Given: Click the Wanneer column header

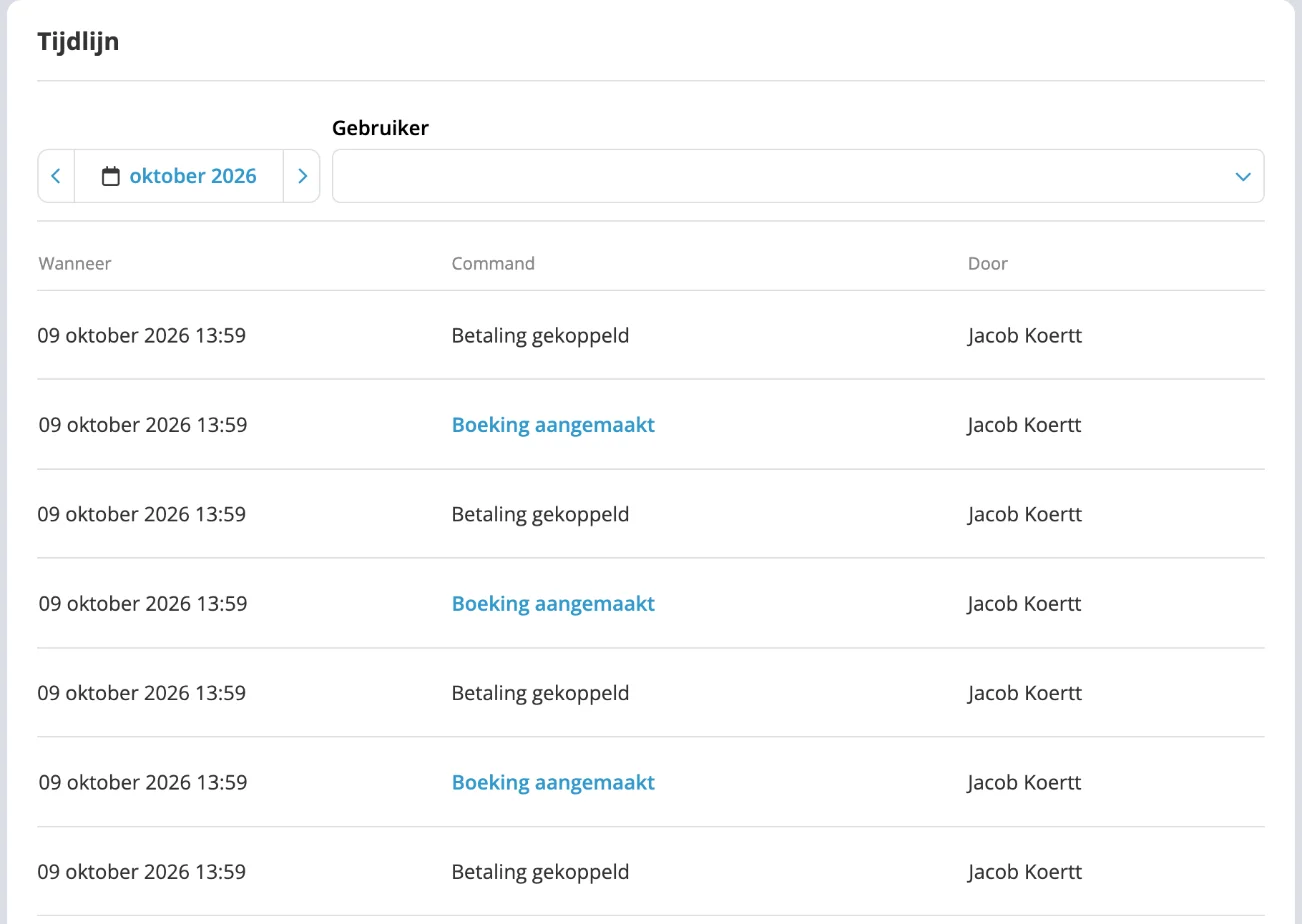Looking at the screenshot, I should 75,264.
